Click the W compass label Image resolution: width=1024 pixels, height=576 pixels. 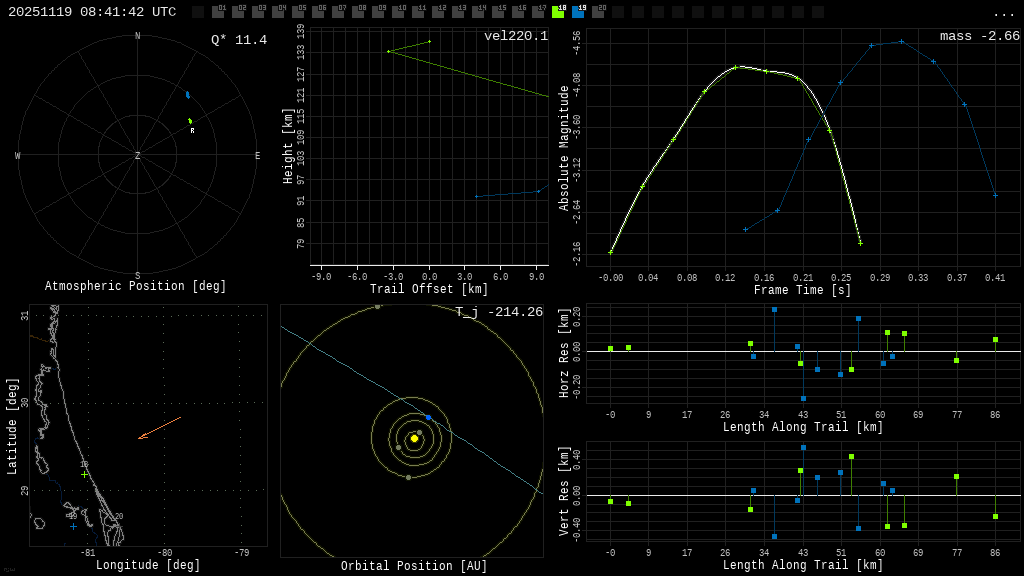click(x=18, y=155)
